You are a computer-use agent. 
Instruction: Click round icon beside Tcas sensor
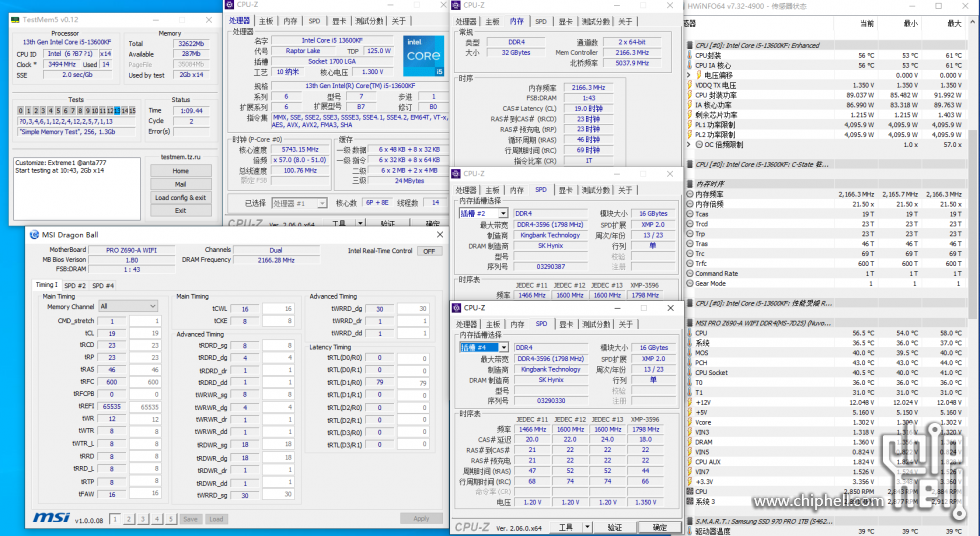click(689, 214)
